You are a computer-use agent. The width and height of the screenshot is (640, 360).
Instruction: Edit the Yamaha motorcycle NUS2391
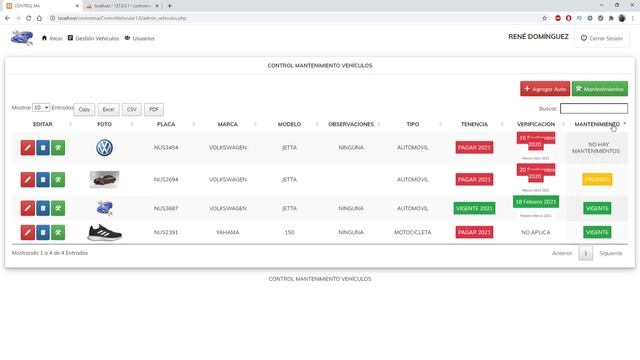tap(28, 232)
